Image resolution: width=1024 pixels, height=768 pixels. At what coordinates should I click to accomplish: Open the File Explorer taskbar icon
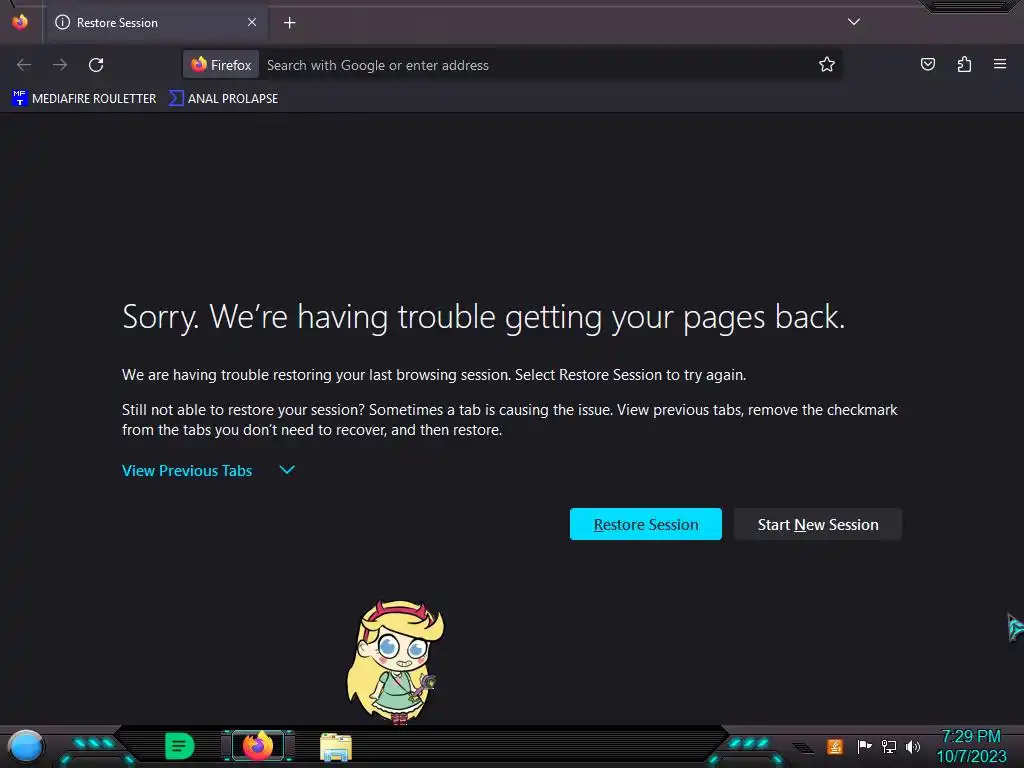point(336,747)
